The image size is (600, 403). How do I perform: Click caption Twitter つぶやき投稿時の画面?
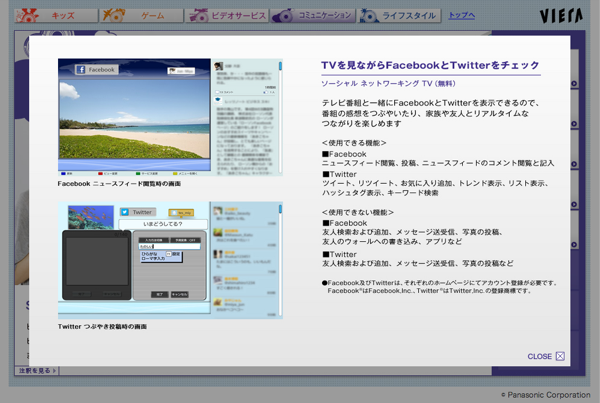coord(102,326)
